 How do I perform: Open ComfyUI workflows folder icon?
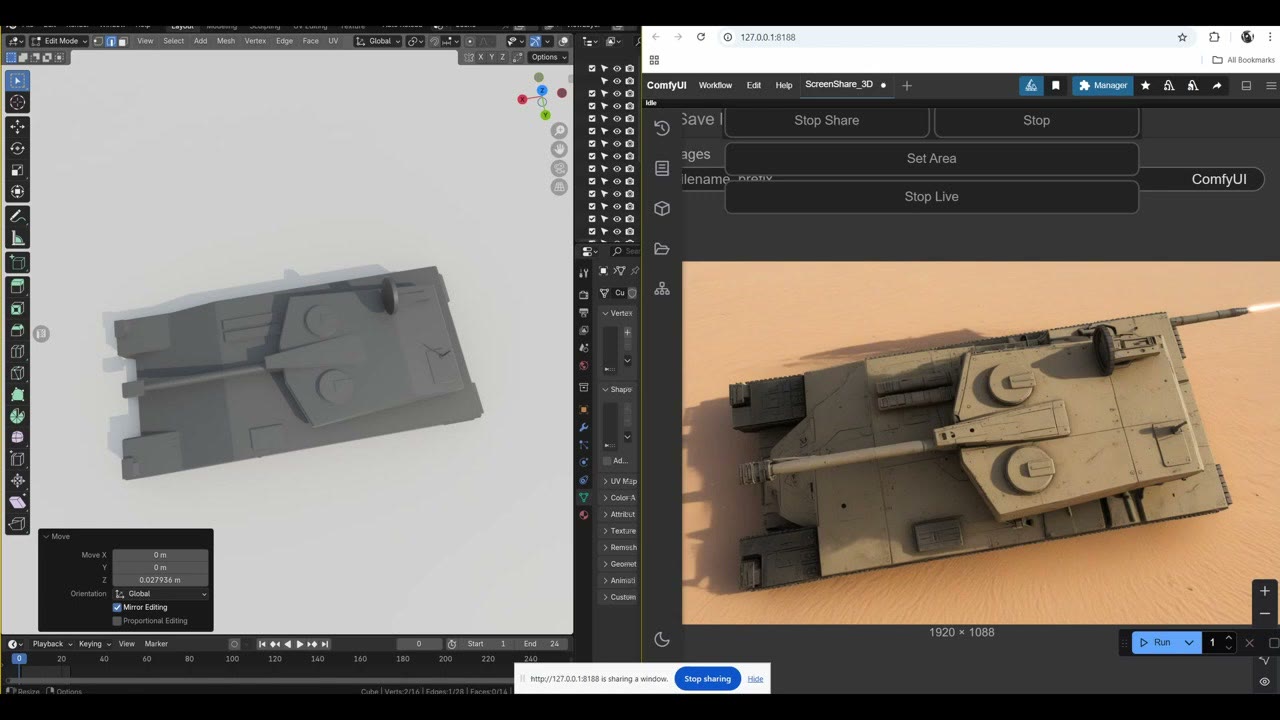click(662, 249)
